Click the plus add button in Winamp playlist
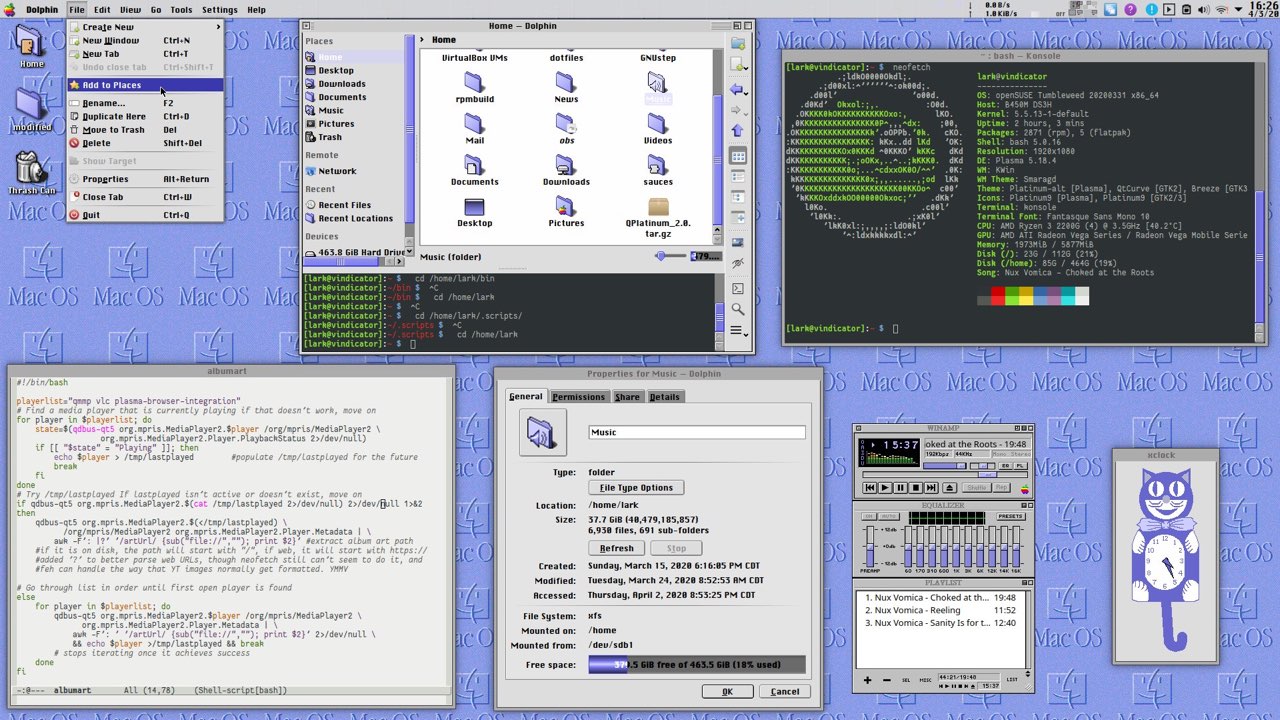Screen dimensions: 1280x720 (867, 680)
